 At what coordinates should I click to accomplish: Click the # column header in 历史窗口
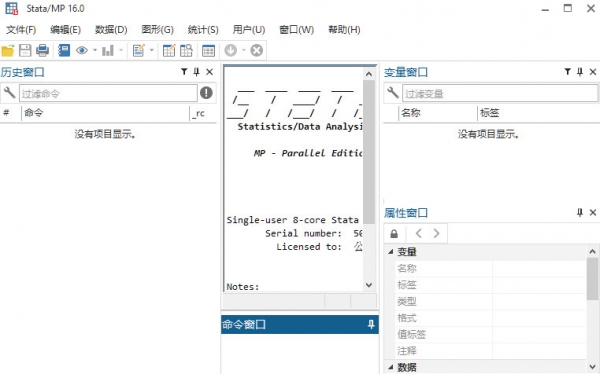[10, 113]
